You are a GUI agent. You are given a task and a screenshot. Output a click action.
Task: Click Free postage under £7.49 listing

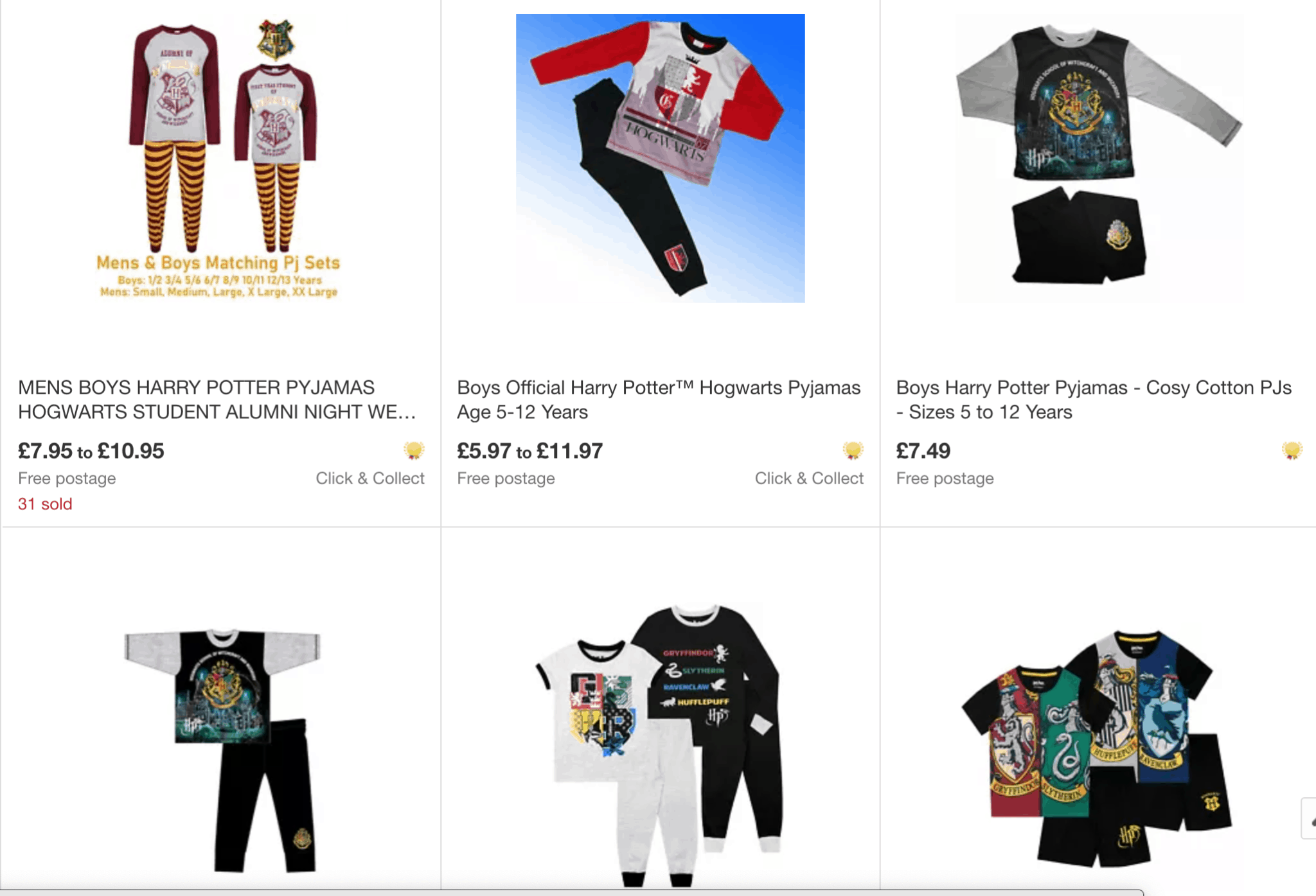pyautogui.click(x=945, y=479)
